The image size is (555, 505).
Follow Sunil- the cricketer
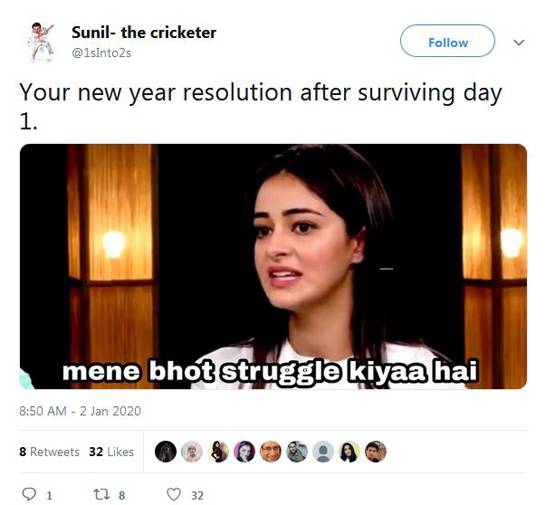click(447, 41)
